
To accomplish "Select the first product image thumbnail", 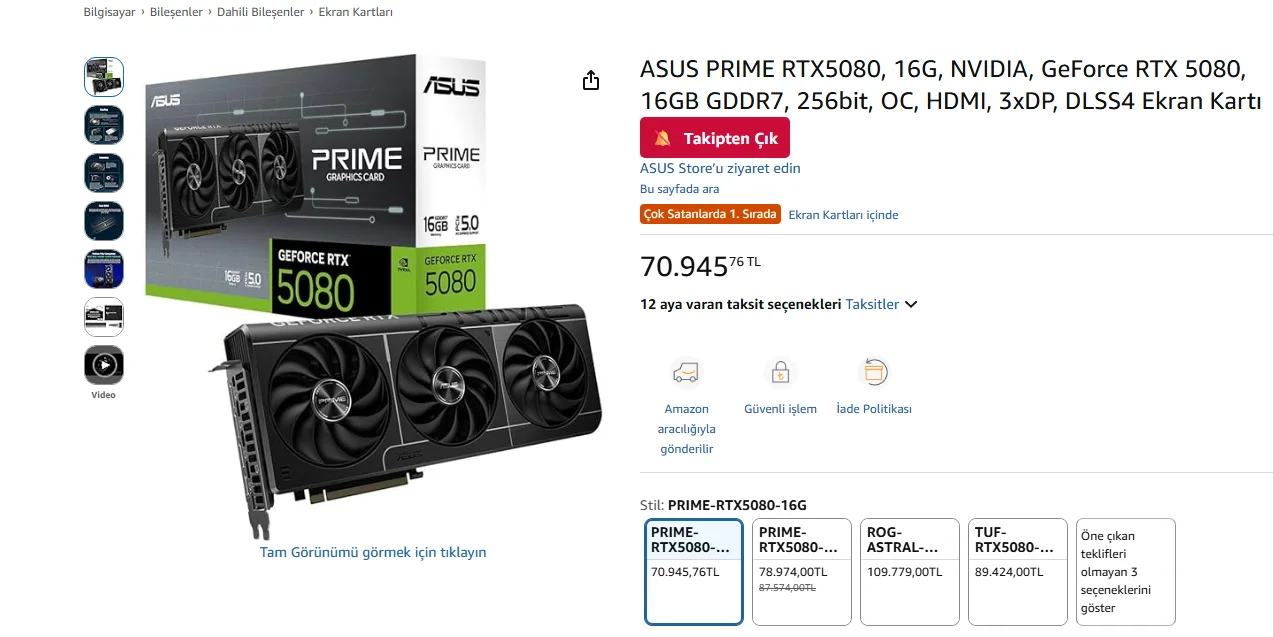I will (104, 77).
